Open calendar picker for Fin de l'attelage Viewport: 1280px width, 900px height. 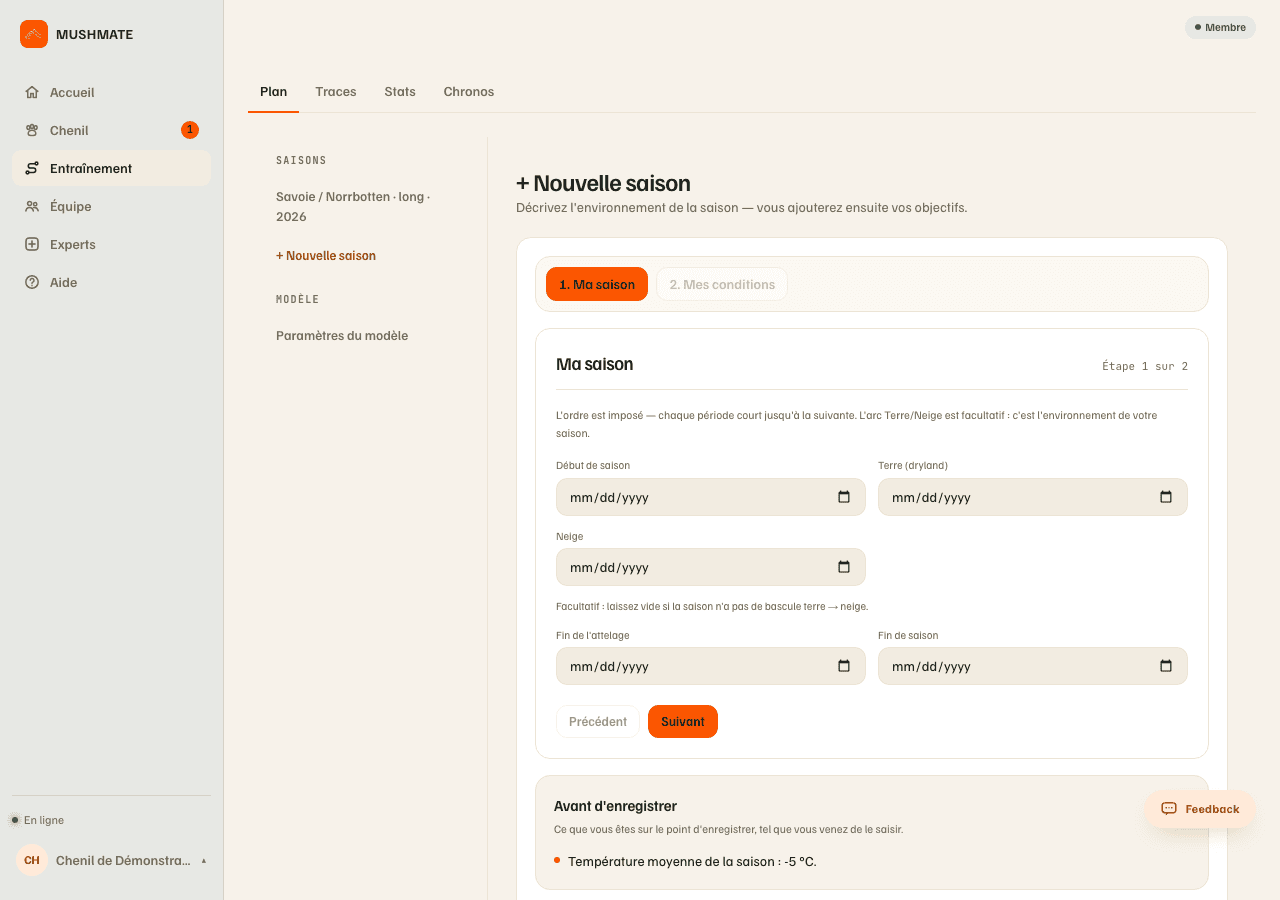pos(844,666)
